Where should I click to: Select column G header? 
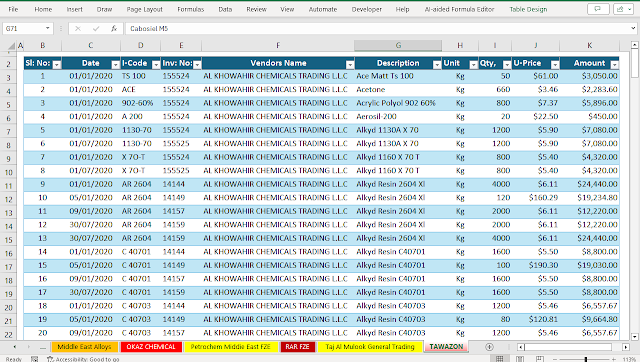398,45
